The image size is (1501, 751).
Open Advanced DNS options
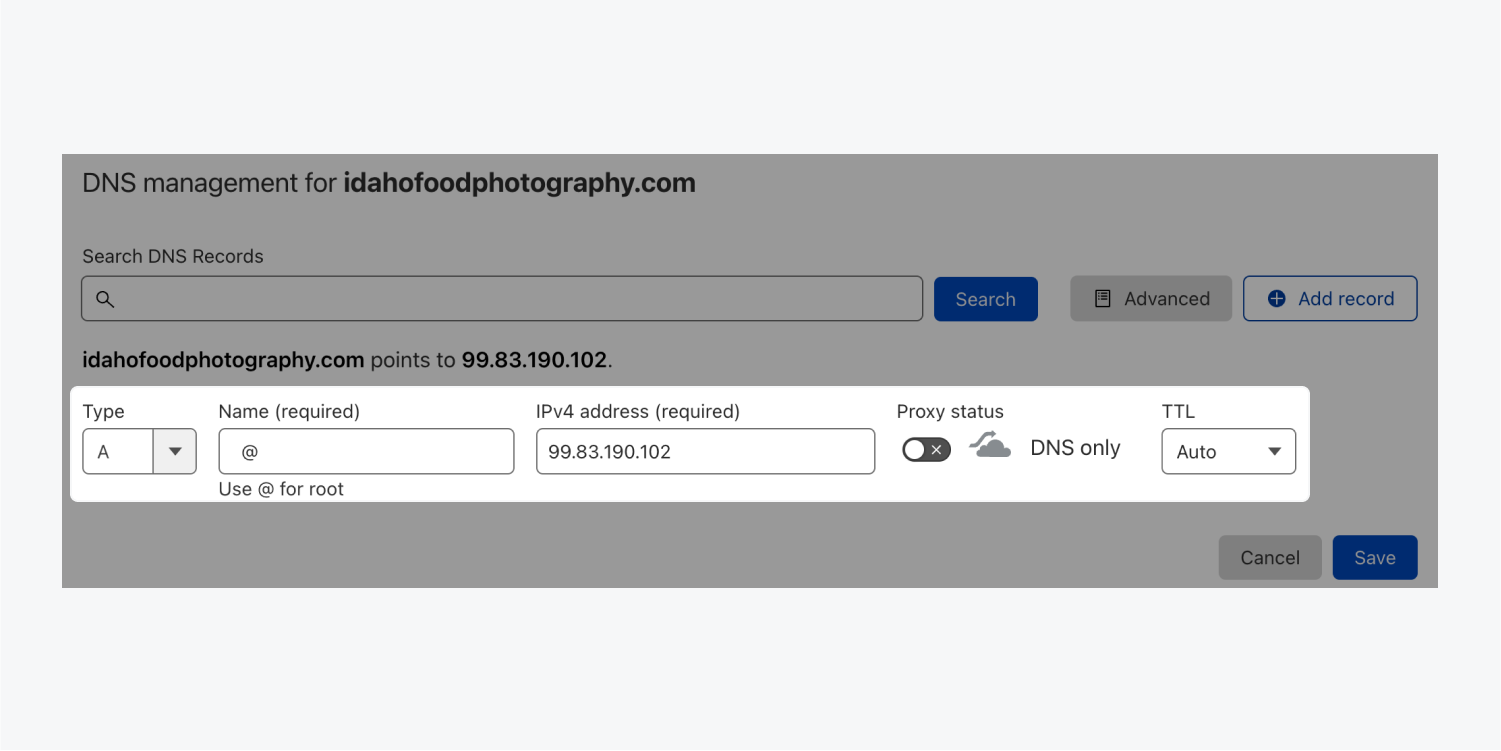(1151, 299)
